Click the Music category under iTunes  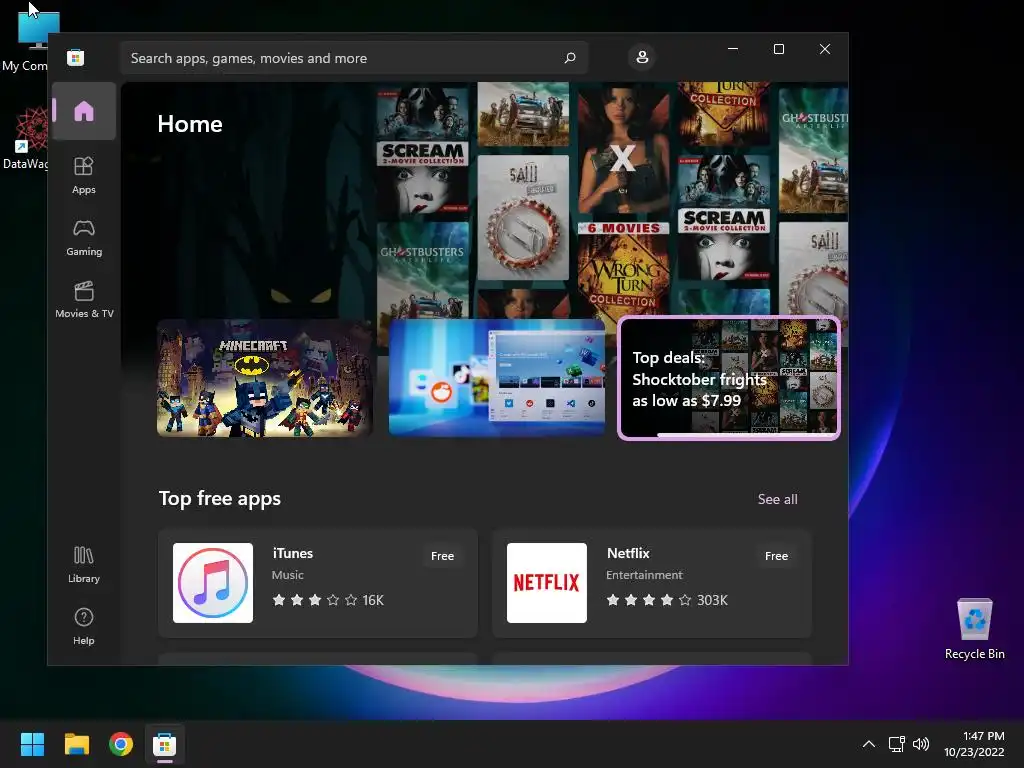click(287, 575)
